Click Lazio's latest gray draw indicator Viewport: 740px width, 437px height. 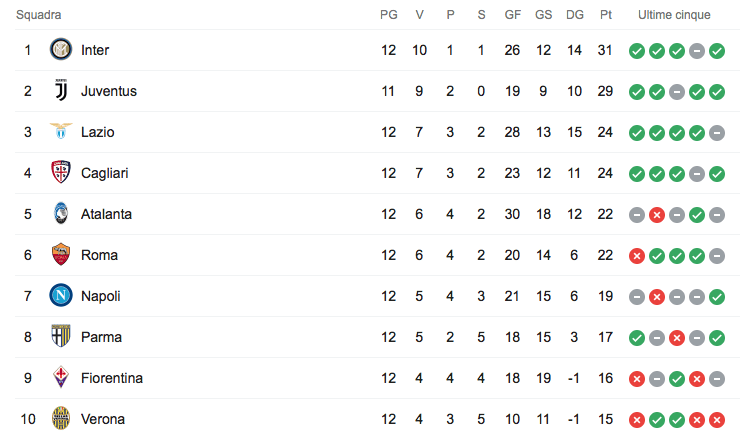(717, 132)
